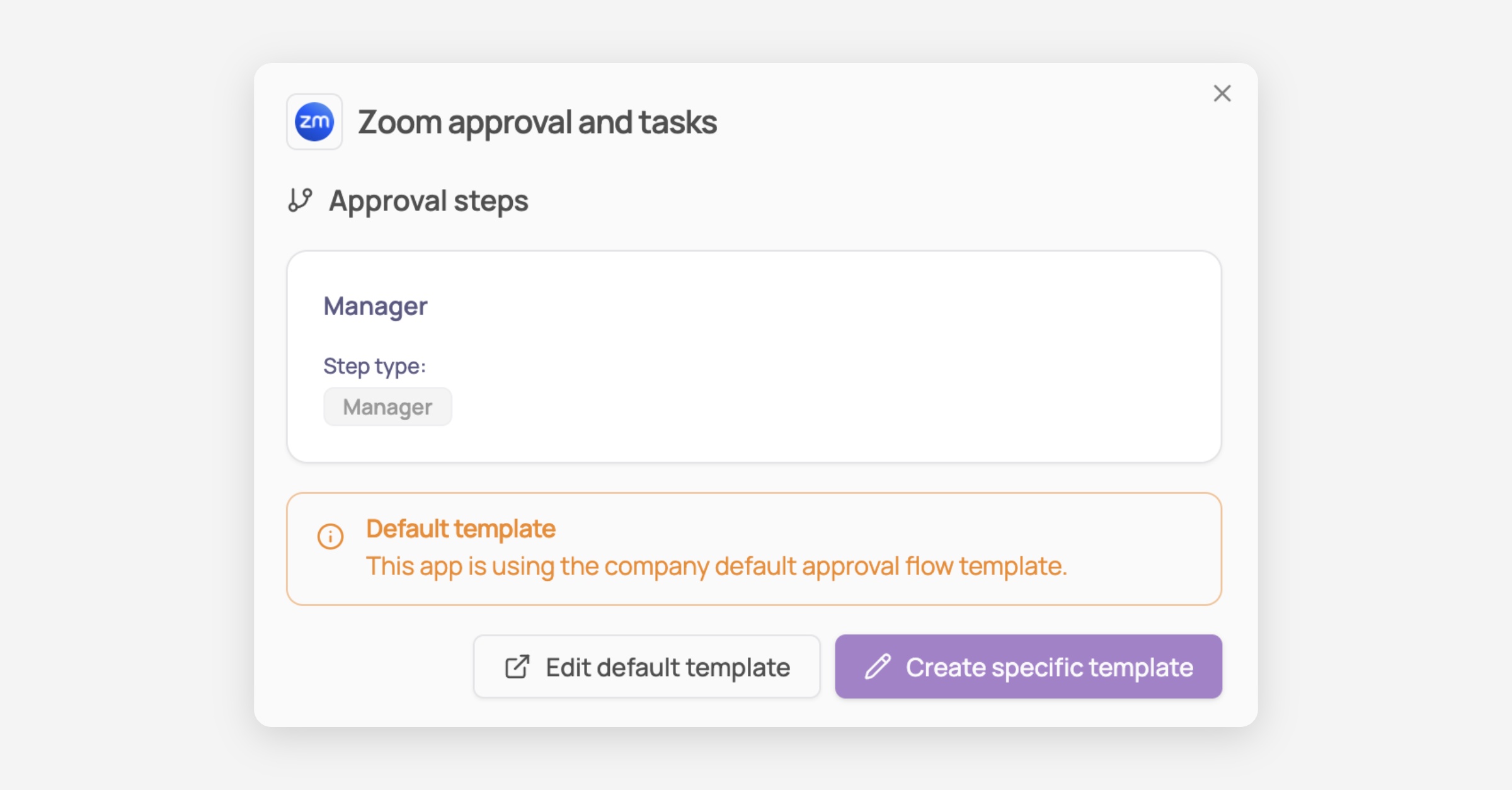Select the gray Manager step type badge
Viewport: 1512px width, 790px height.
387,407
